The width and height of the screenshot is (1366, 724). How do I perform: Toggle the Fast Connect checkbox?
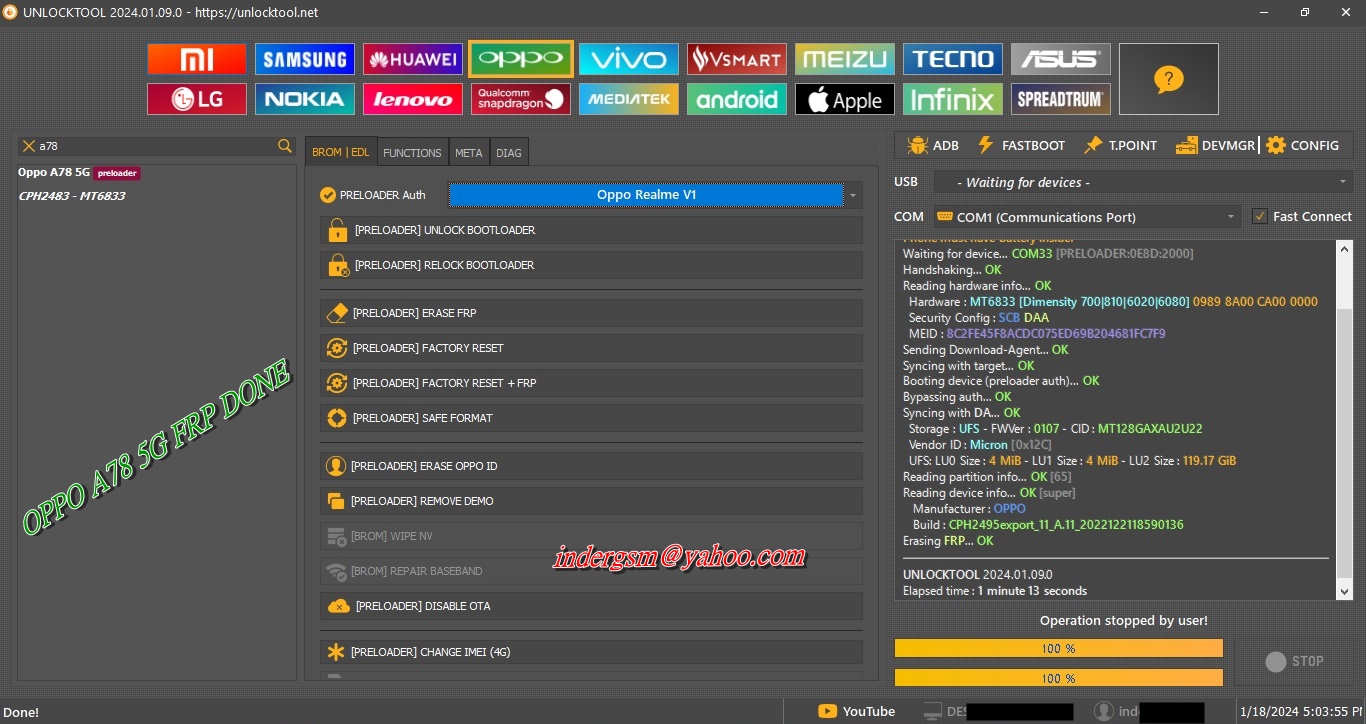(1260, 216)
